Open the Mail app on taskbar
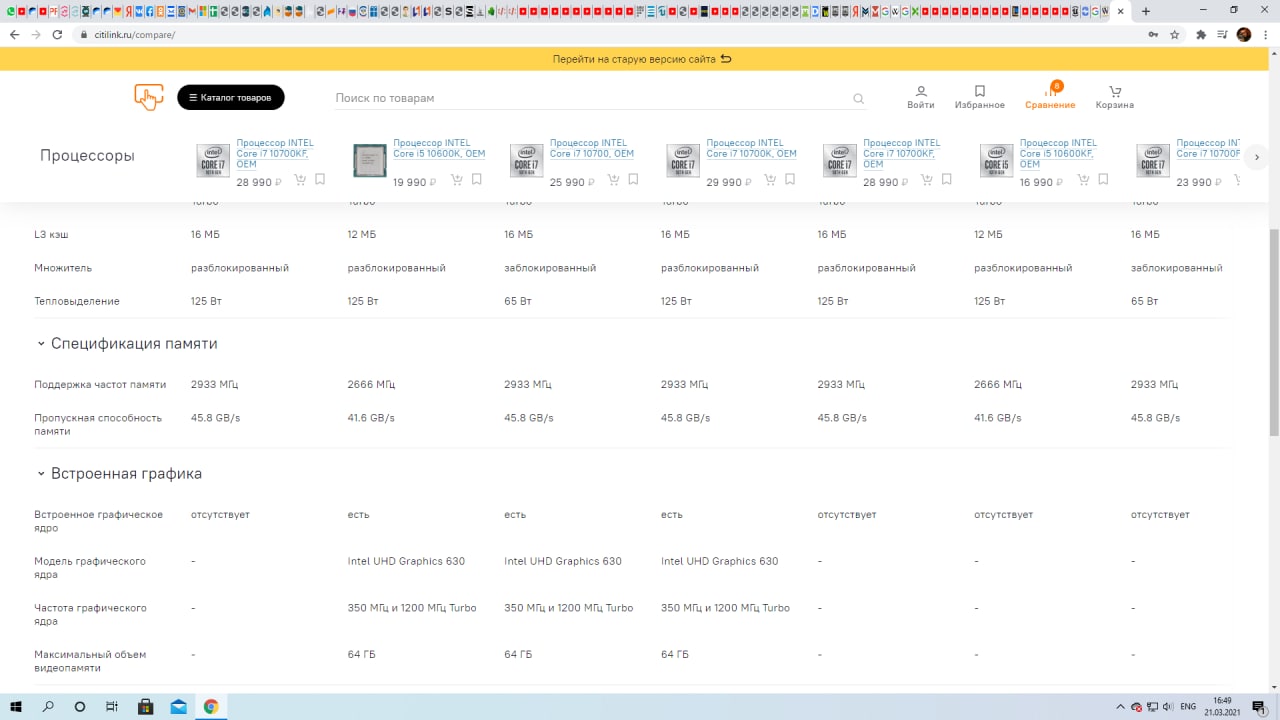This screenshot has height=720, width=1280. point(178,706)
